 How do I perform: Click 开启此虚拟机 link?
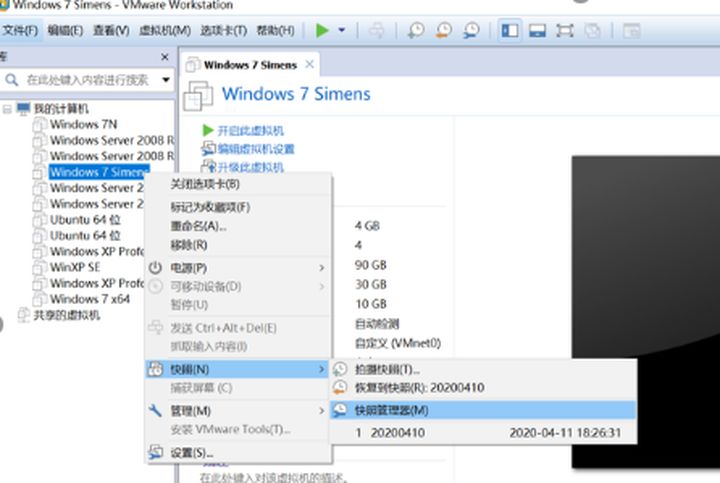(x=250, y=131)
